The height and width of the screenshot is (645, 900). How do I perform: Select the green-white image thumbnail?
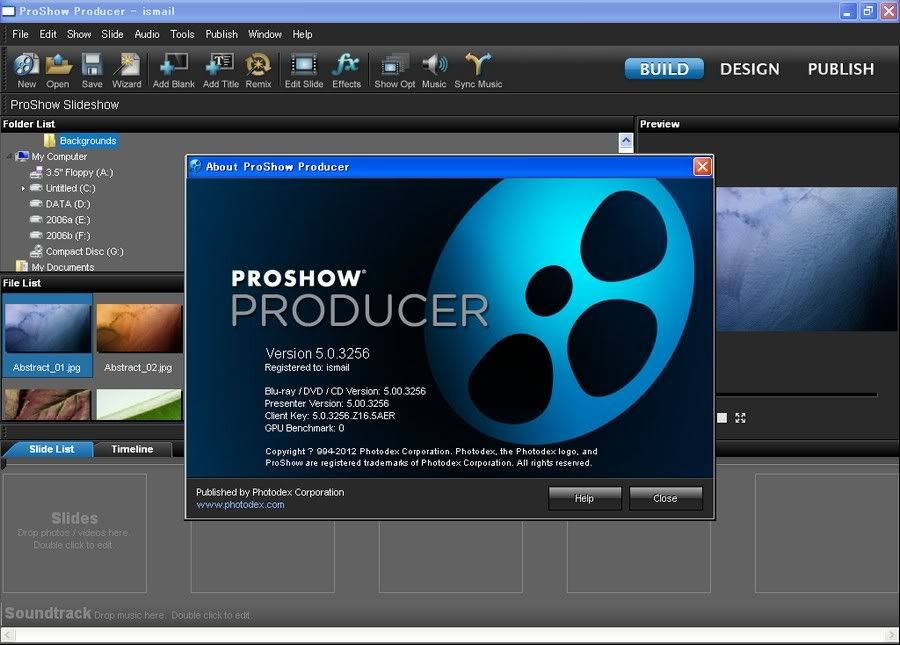pos(139,405)
